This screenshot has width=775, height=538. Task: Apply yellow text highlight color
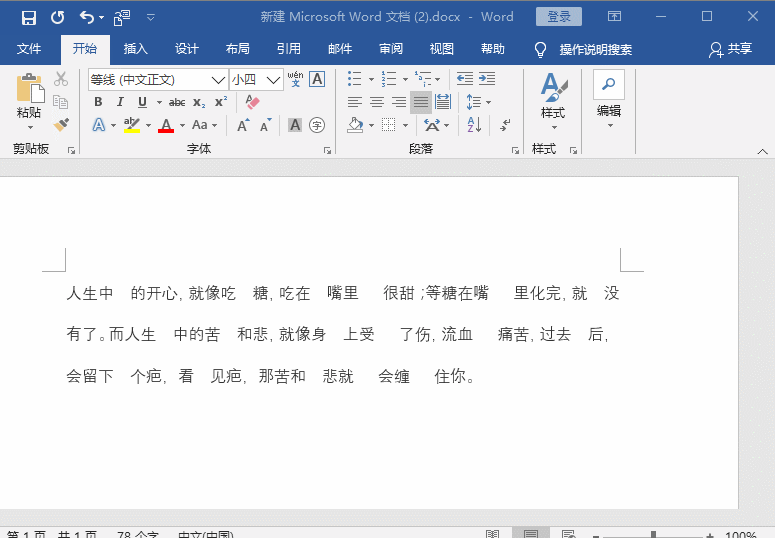click(x=131, y=125)
